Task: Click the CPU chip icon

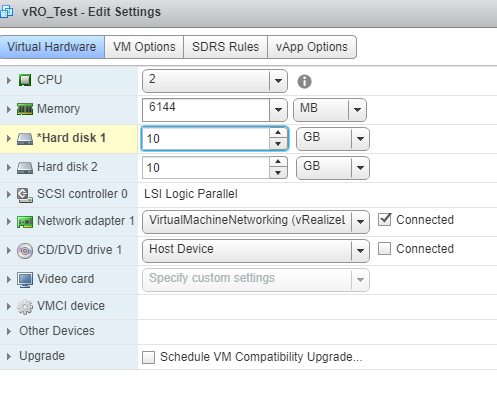Action: (25, 80)
